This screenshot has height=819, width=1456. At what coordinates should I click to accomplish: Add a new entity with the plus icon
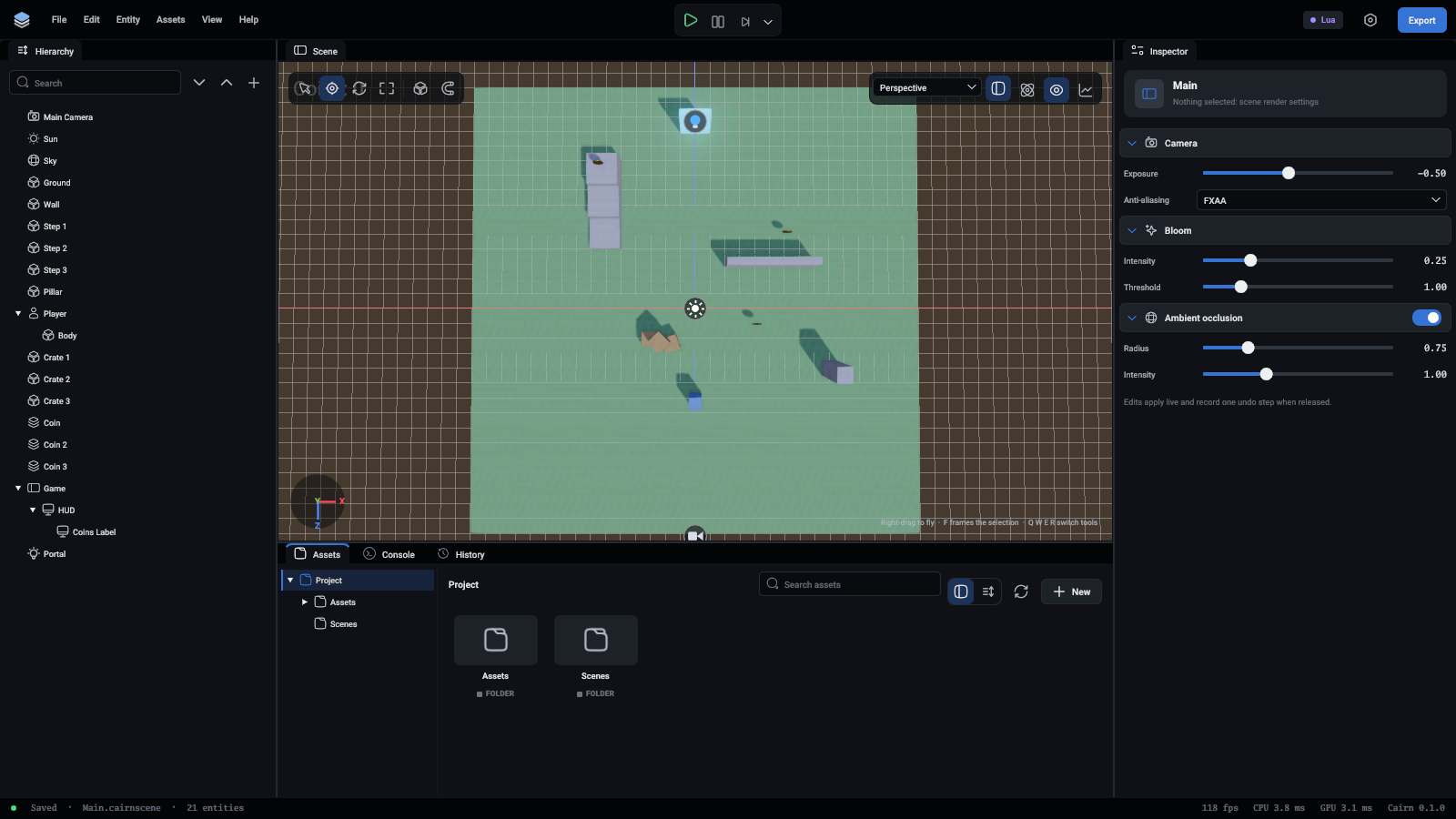254,83
